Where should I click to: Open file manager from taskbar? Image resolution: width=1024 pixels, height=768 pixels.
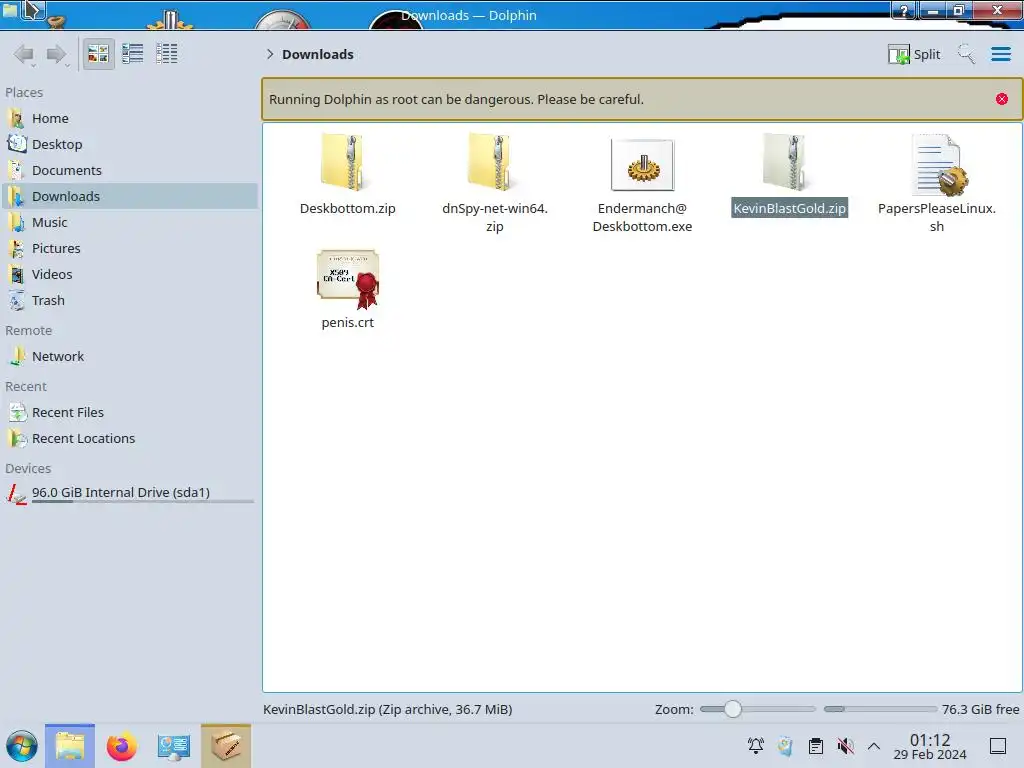70,746
